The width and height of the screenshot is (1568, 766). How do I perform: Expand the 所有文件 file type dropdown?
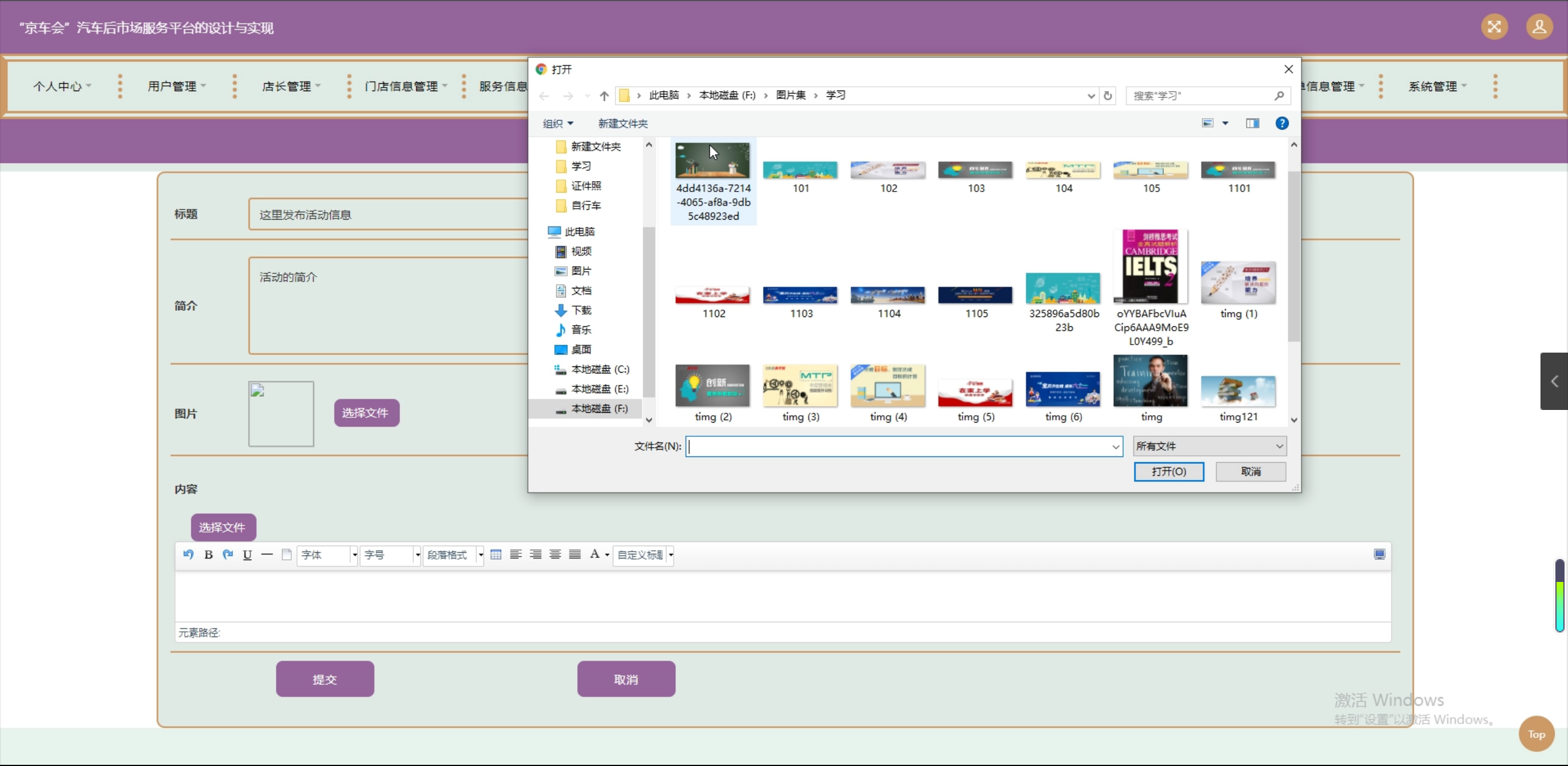pyautogui.click(x=1210, y=445)
